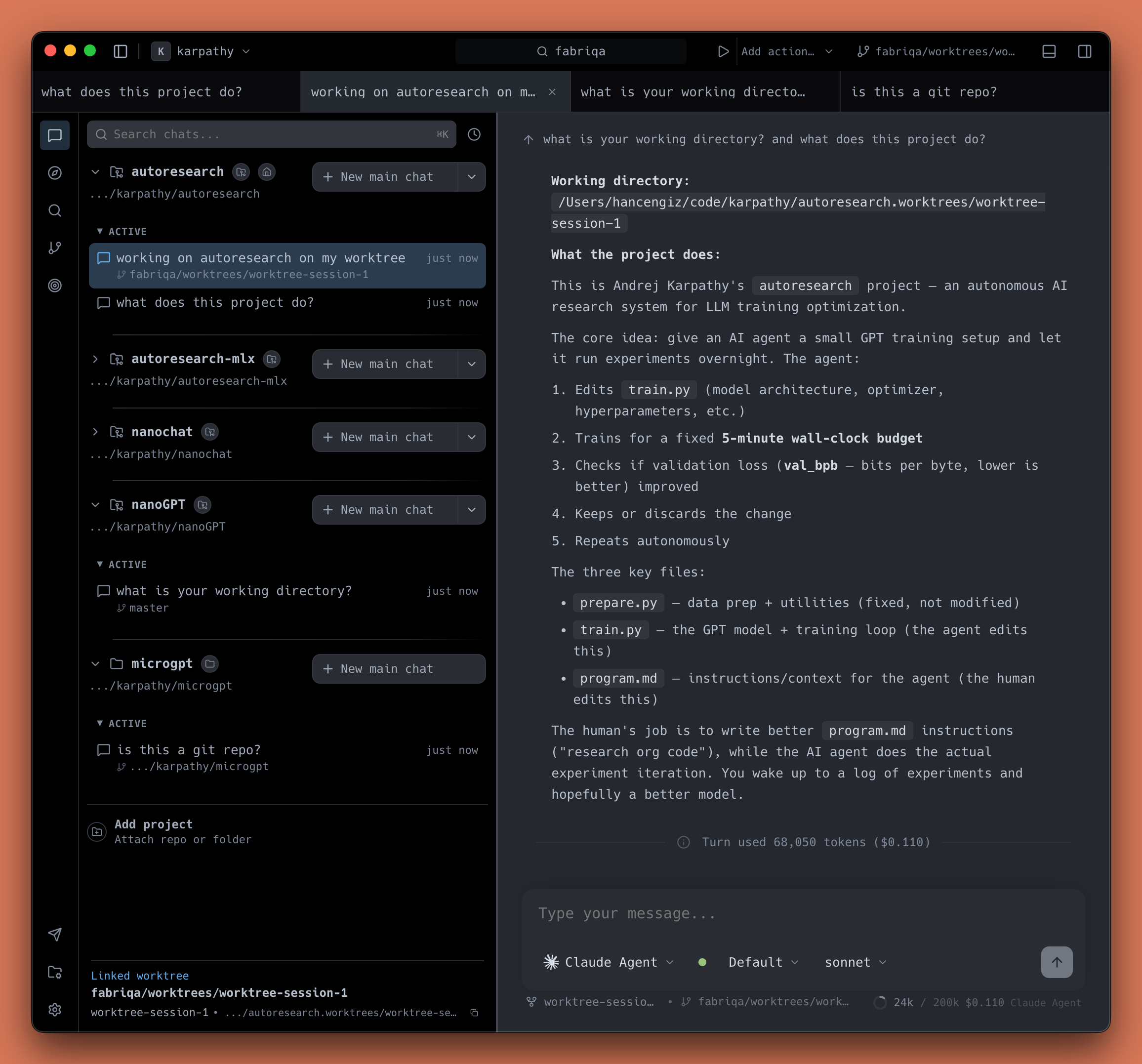Toggle the left sidebar panel
The image size is (1142, 1064).
121,52
